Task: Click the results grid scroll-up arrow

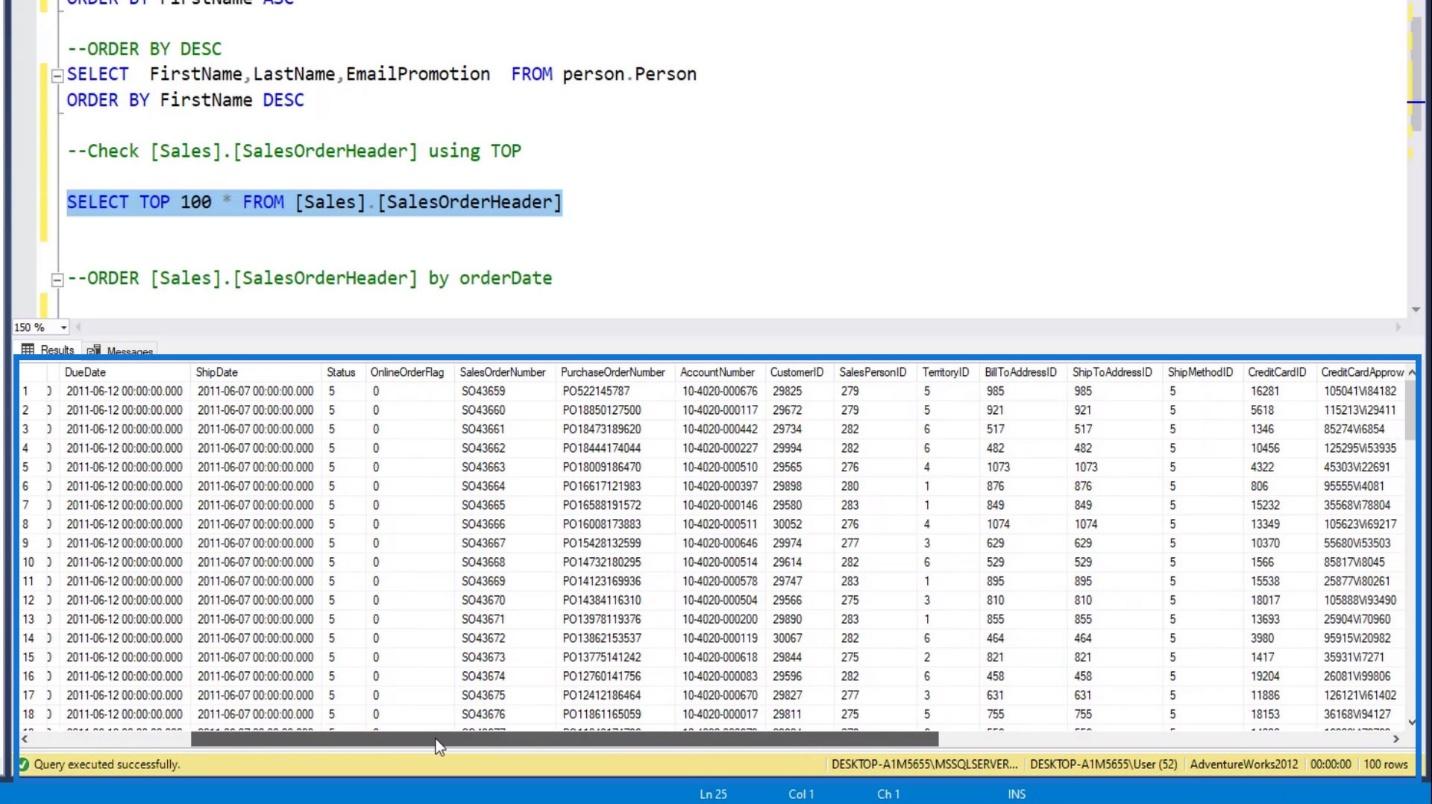Action: (1410, 372)
